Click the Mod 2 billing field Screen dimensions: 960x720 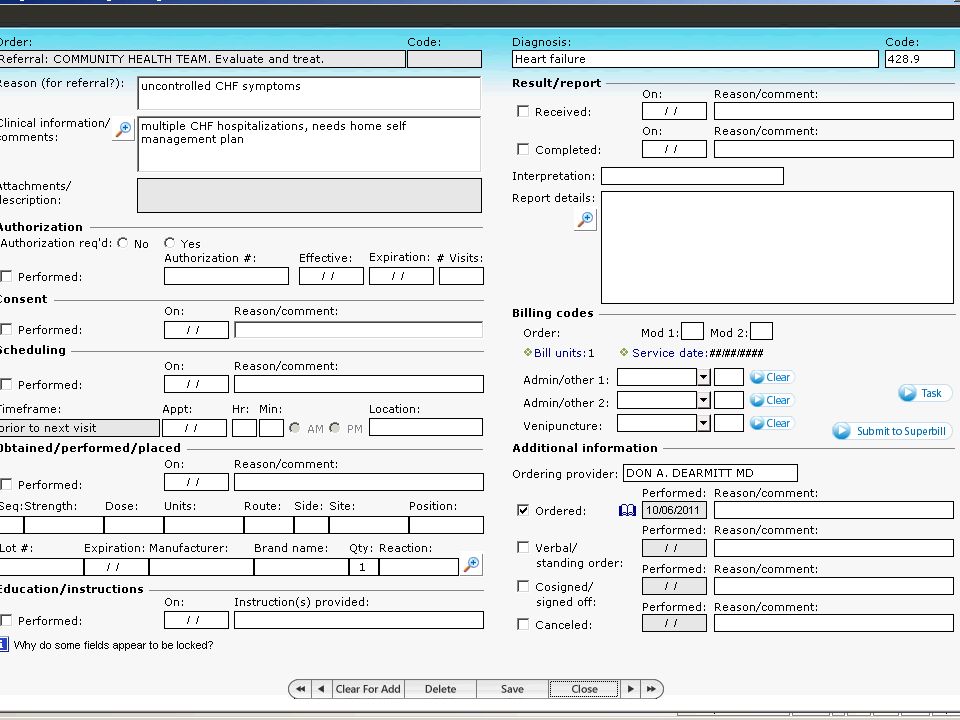[761, 331]
